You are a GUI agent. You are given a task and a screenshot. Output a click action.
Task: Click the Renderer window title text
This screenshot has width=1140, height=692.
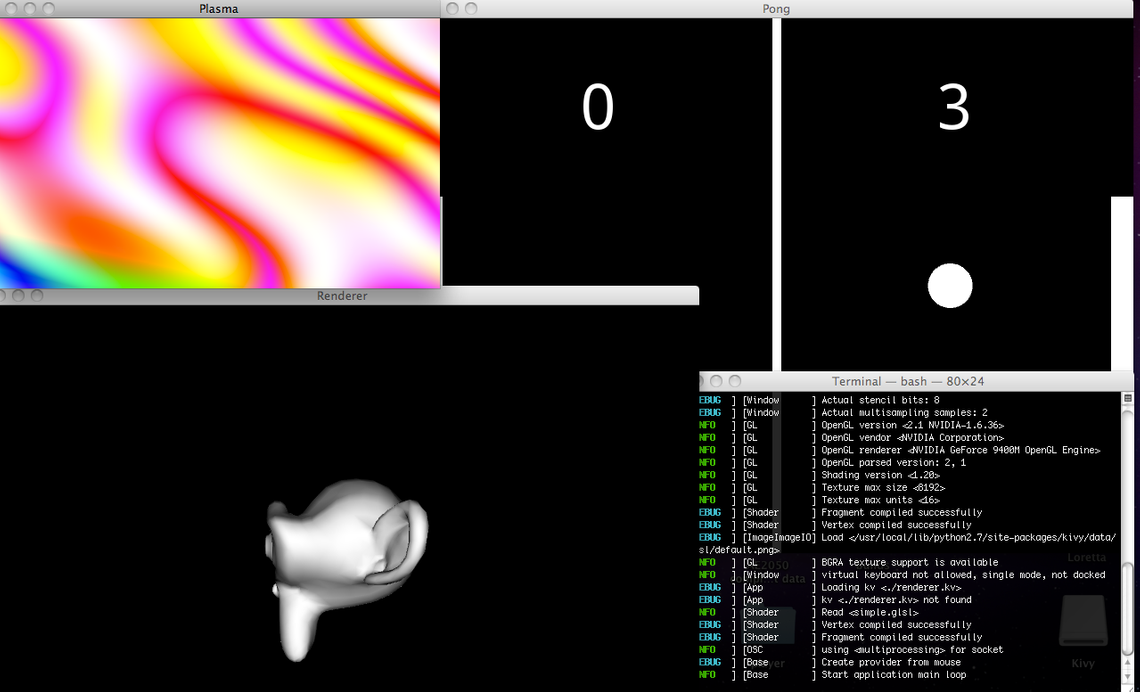[x=342, y=296]
